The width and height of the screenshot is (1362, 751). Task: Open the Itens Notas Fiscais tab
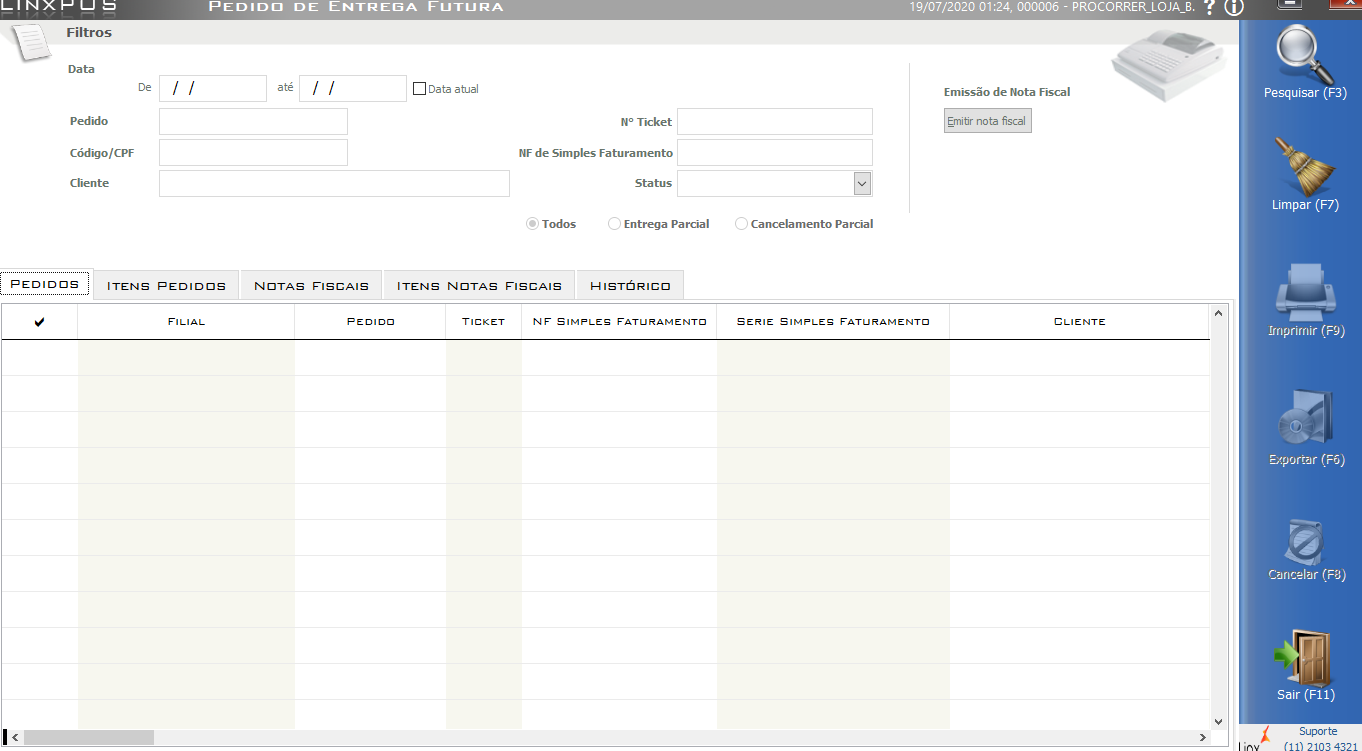[479, 285]
